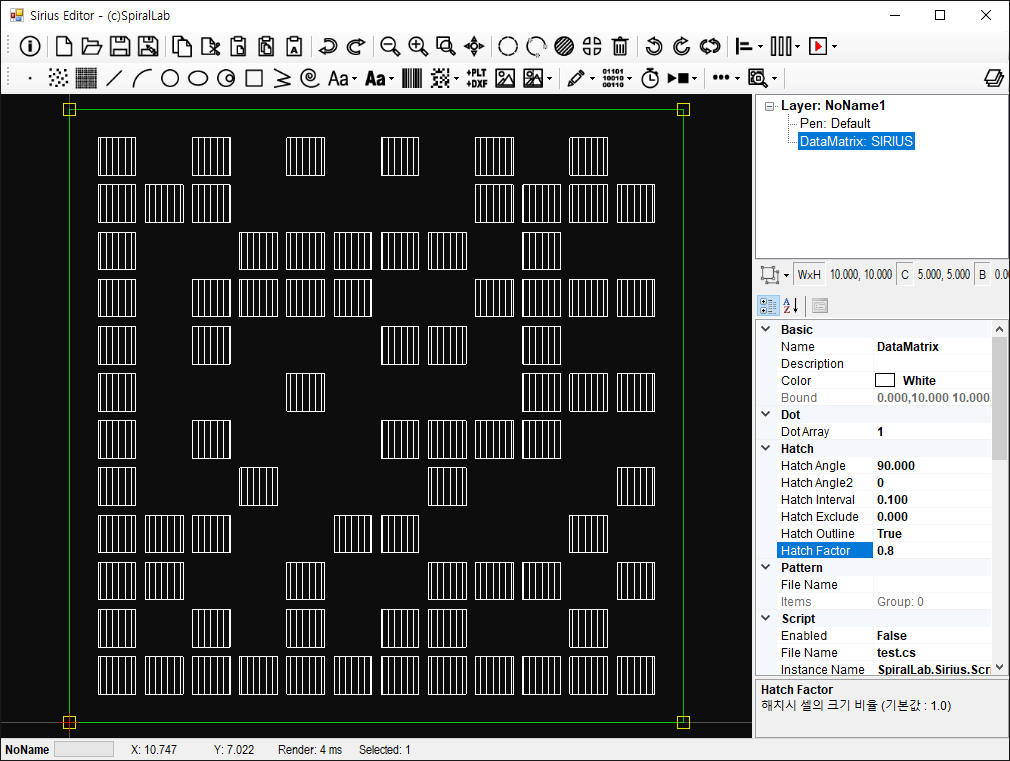This screenshot has width=1010, height=761.
Task: Open a file with folder icon
Action: [x=91, y=46]
